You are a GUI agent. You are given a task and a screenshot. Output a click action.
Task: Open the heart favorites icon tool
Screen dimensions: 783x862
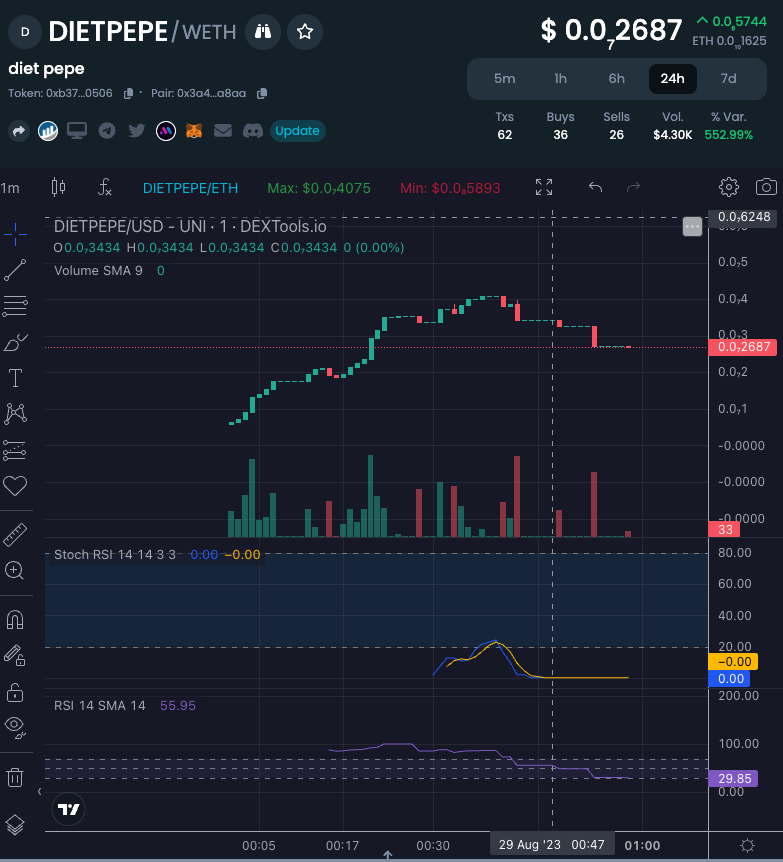15,486
